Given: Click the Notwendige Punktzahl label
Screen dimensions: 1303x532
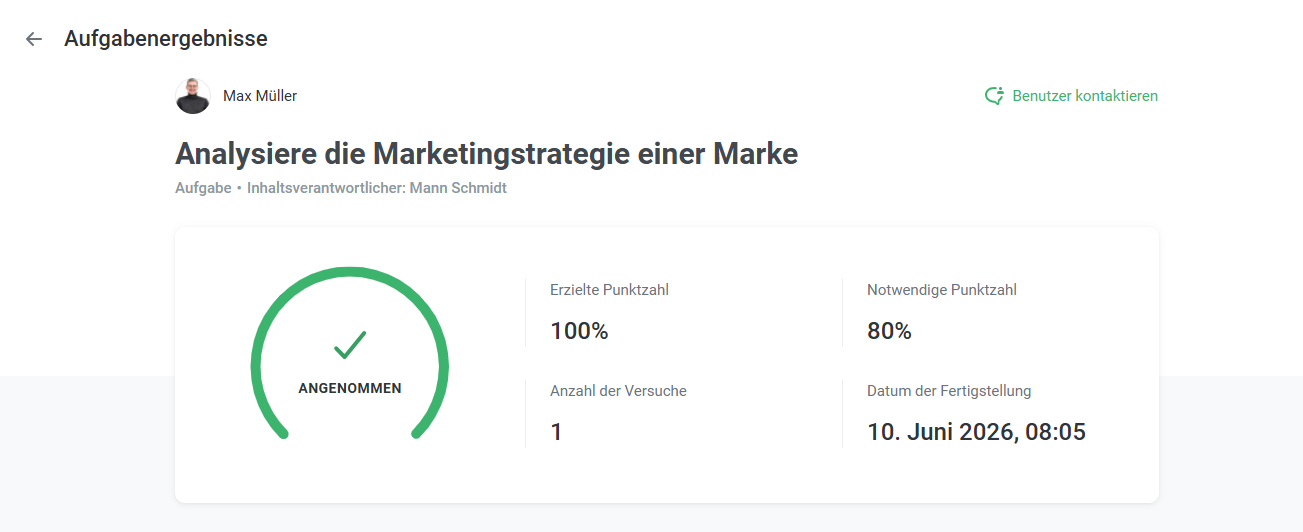Looking at the screenshot, I should coord(942,290).
